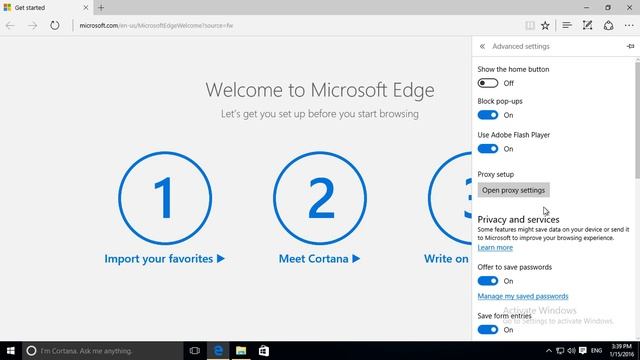Click the taskbar clock and date

click(x=622, y=351)
